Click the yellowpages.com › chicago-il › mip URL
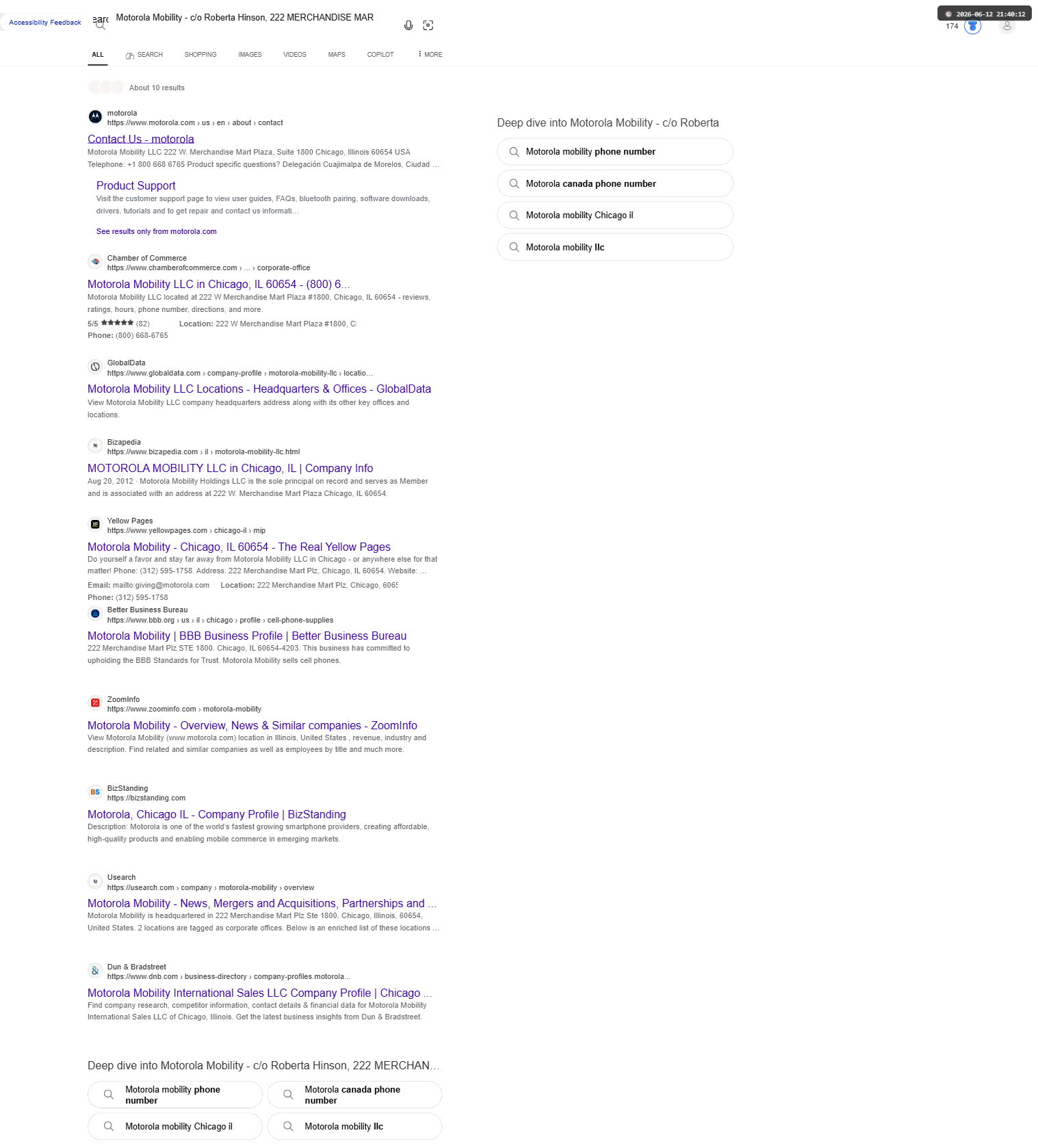This screenshot has width=1038, height=1148. 186,531
